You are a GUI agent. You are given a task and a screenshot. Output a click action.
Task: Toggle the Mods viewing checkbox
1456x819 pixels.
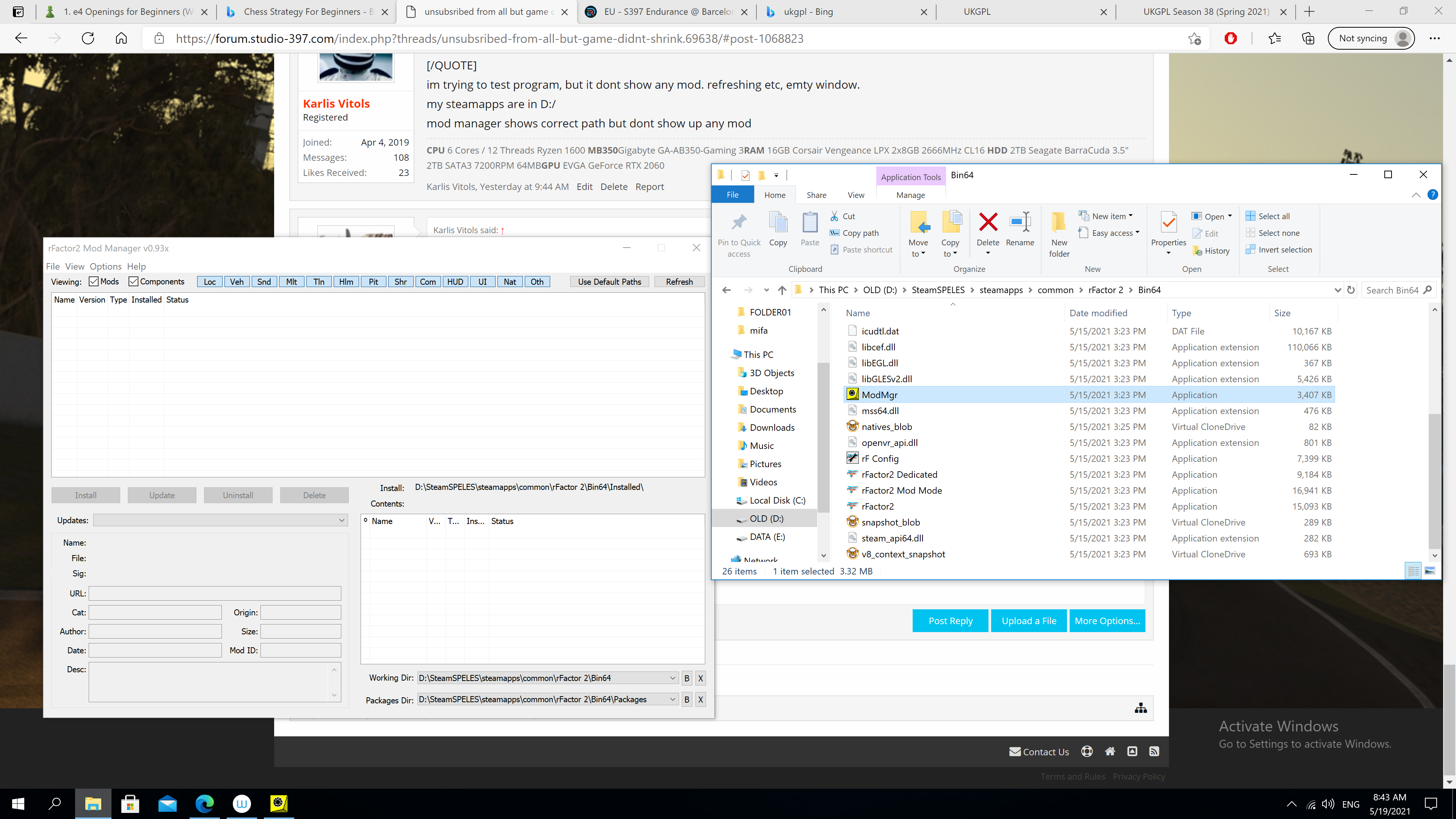tap(94, 281)
